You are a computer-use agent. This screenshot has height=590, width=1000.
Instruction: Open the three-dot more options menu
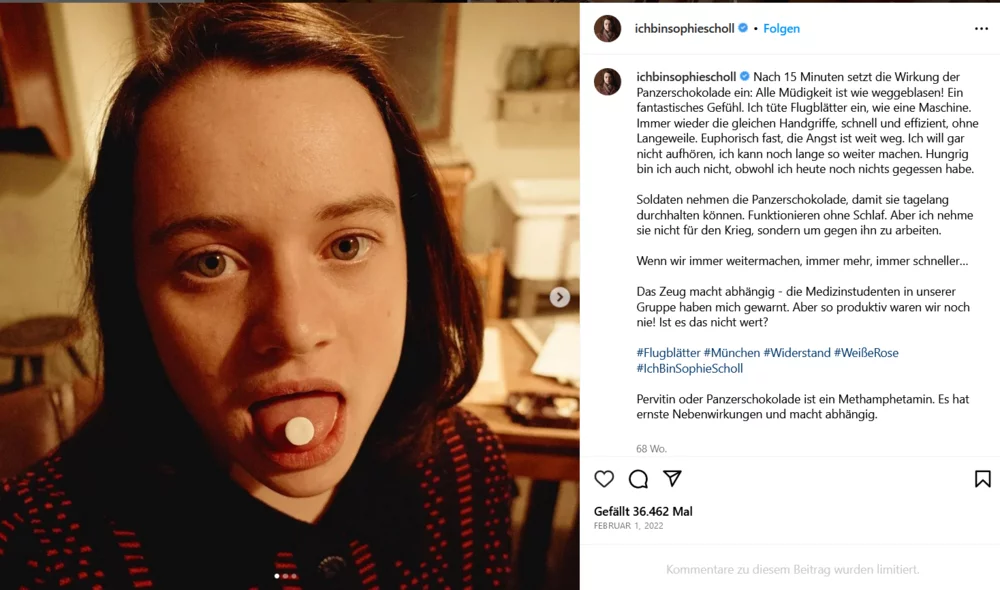coord(981,29)
